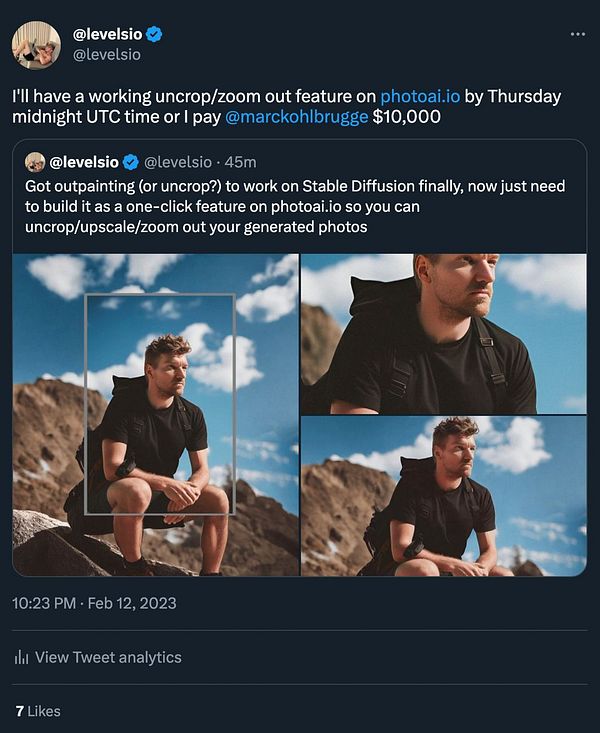Click the bar chart analytics icon
Image resolution: width=600 pixels, height=733 pixels.
coord(20,657)
